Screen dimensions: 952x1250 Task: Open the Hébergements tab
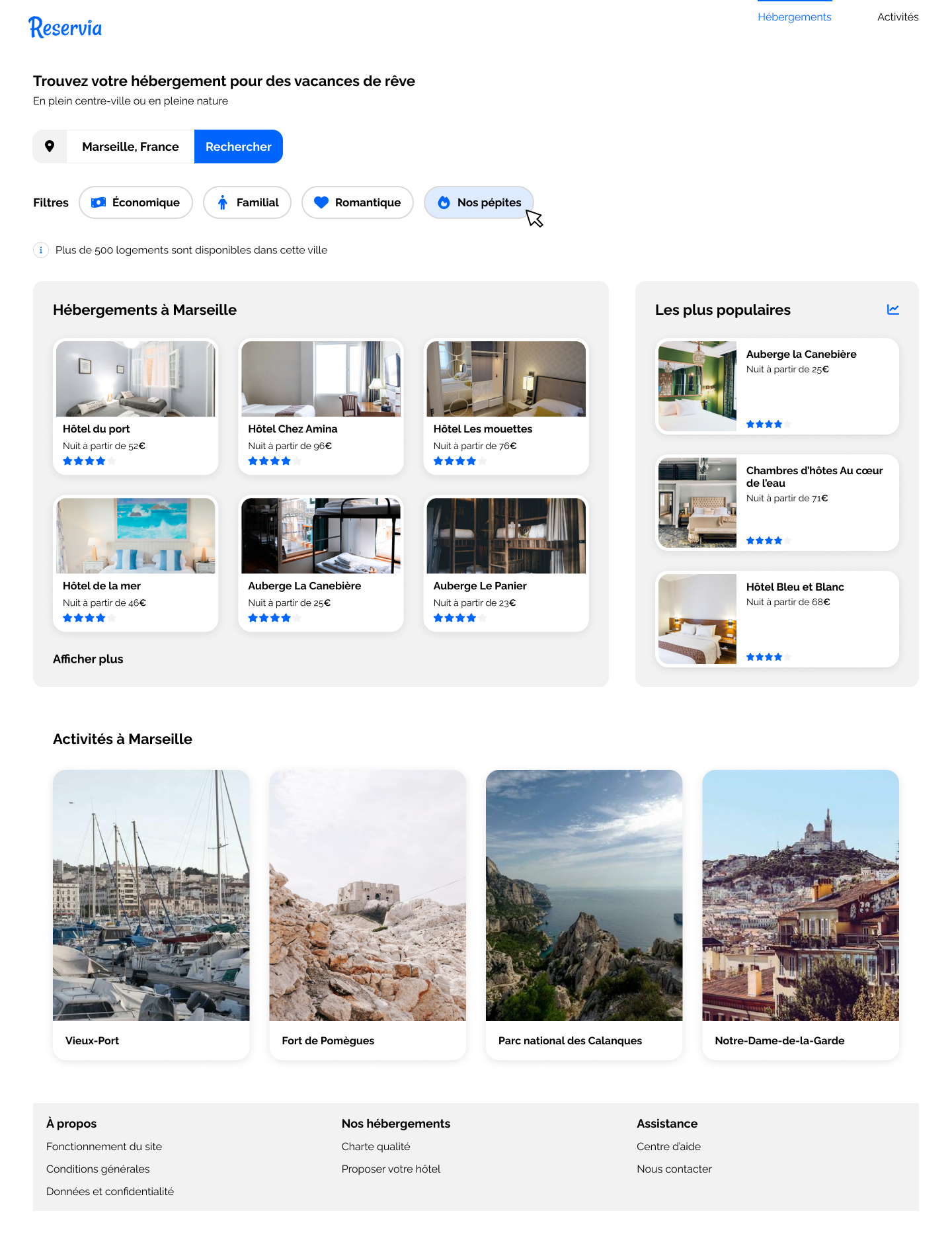794,17
